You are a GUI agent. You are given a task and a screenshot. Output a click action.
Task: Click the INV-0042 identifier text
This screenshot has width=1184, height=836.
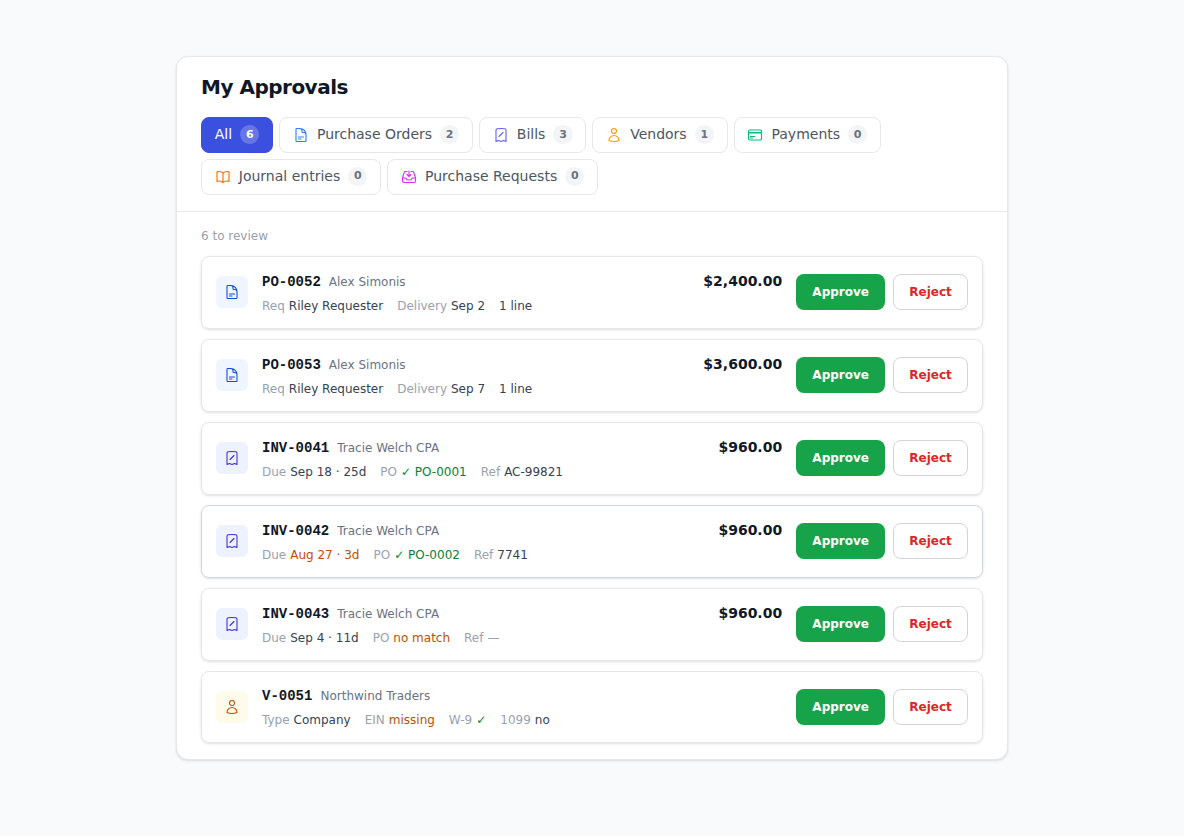(x=295, y=531)
